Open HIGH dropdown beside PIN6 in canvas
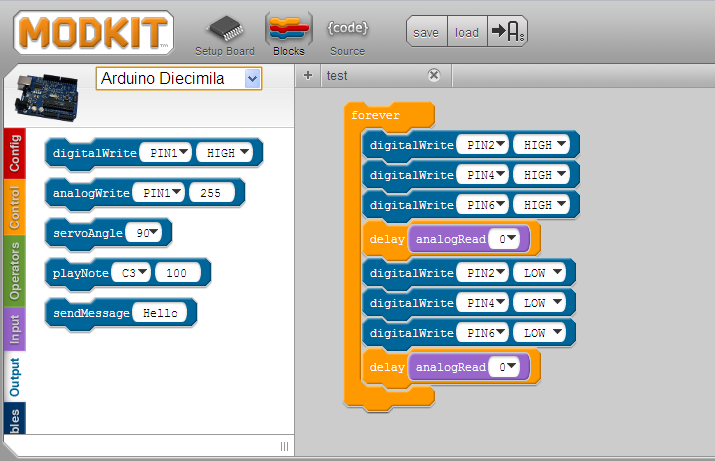Screen dimensions: 715x461 (541, 205)
